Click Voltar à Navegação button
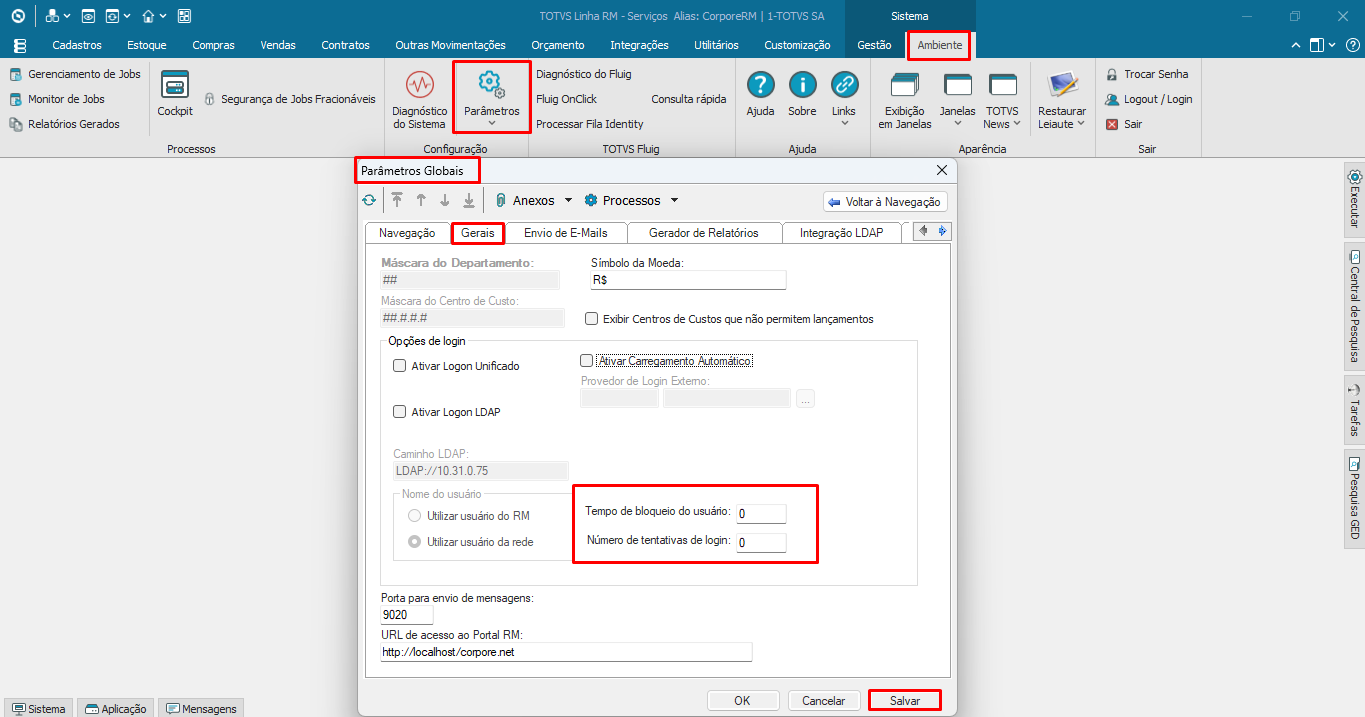This screenshot has width=1365, height=717. [x=885, y=201]
